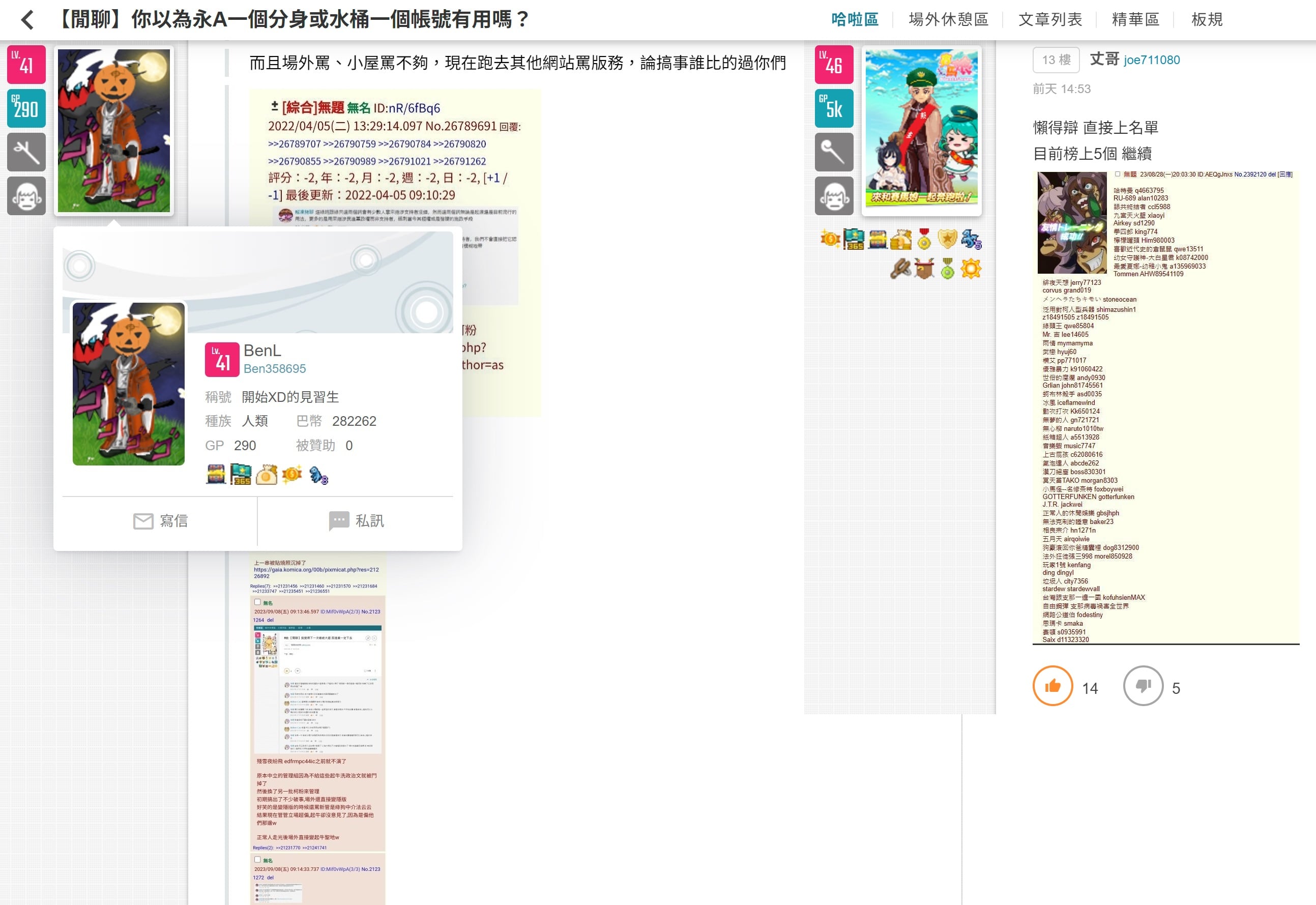Click the back arrow icon

pyautogui.click(x=27, y=20)
